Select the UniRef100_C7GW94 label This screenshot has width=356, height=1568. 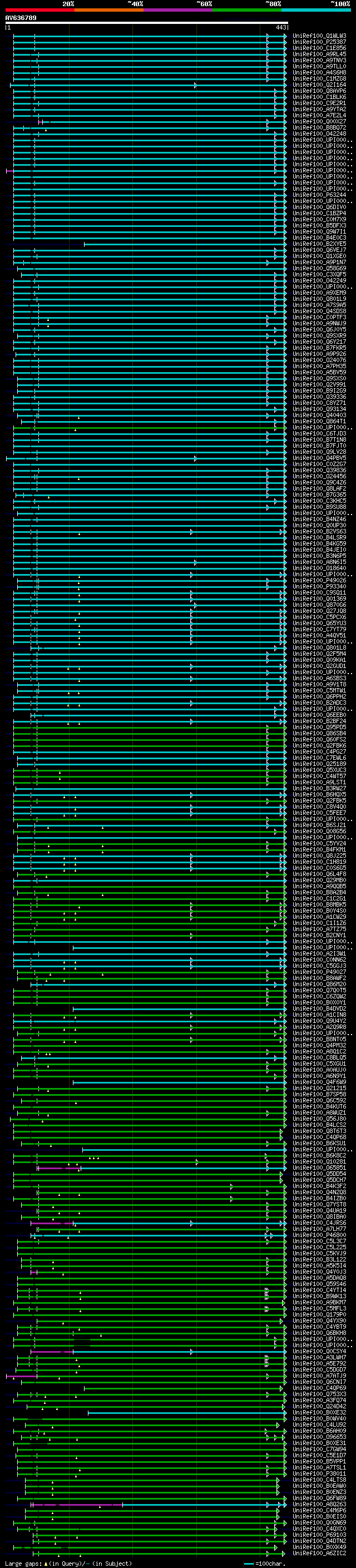point(319,1450)
